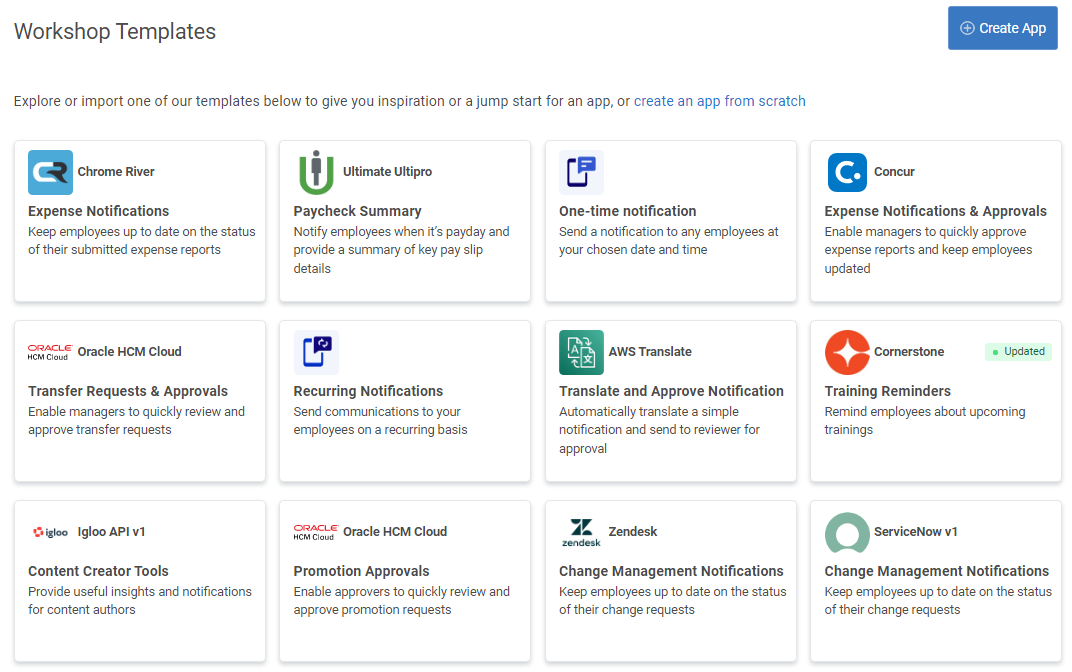This screenshot has height=672, width=1072.
Task: Click 'Remind employees about upcoming trainings' description
Action: click(x=925, y=420)
